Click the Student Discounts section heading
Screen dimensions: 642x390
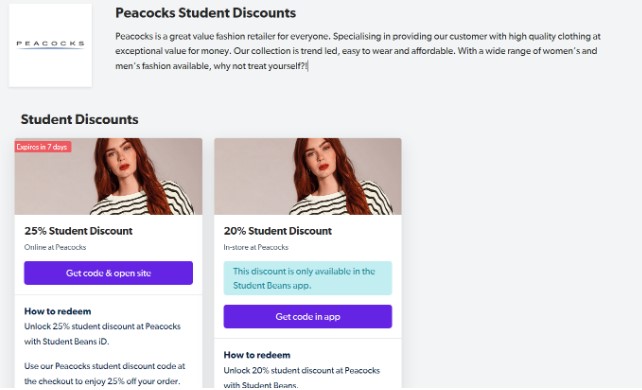pos(79,119)
